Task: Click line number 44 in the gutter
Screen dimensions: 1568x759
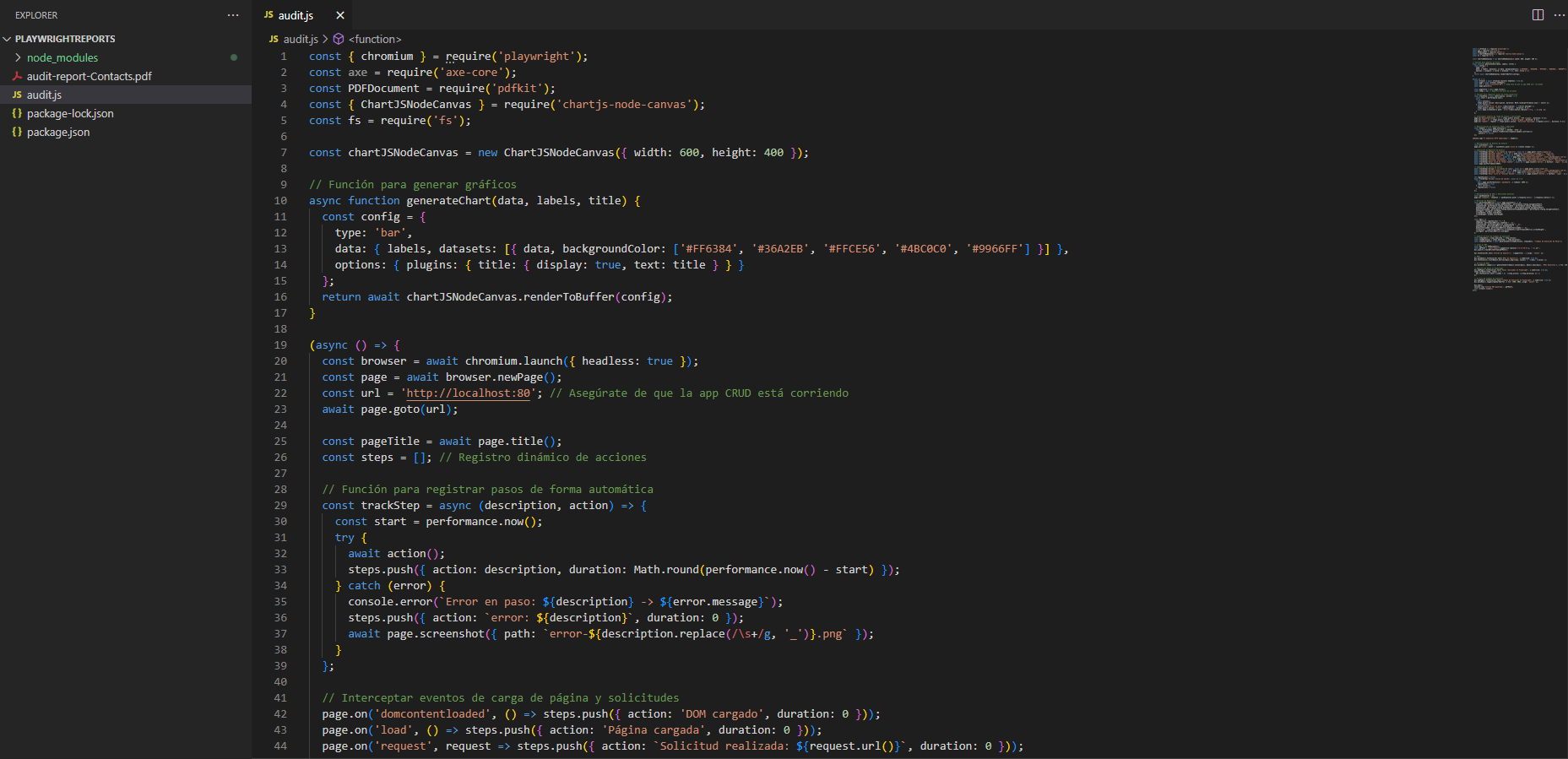Action: (280, 746)
